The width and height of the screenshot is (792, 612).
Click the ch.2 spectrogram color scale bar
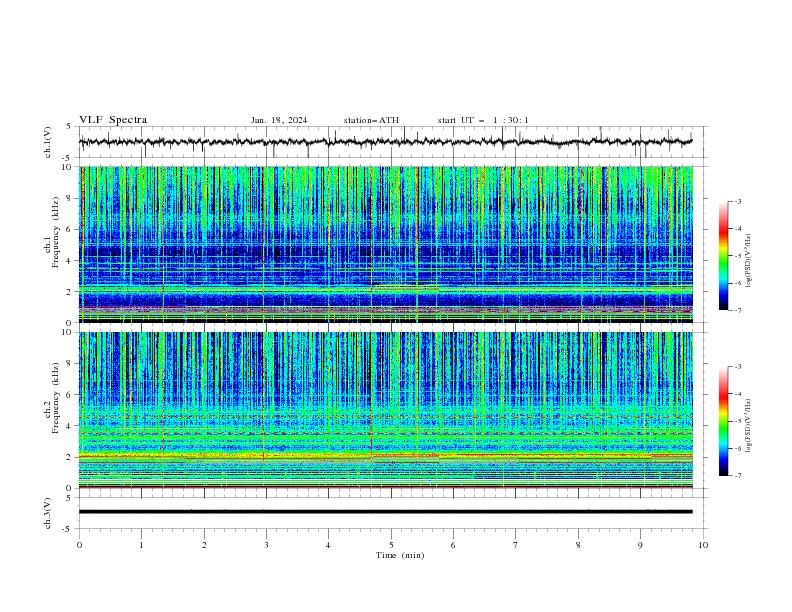(x=723, y=421)
